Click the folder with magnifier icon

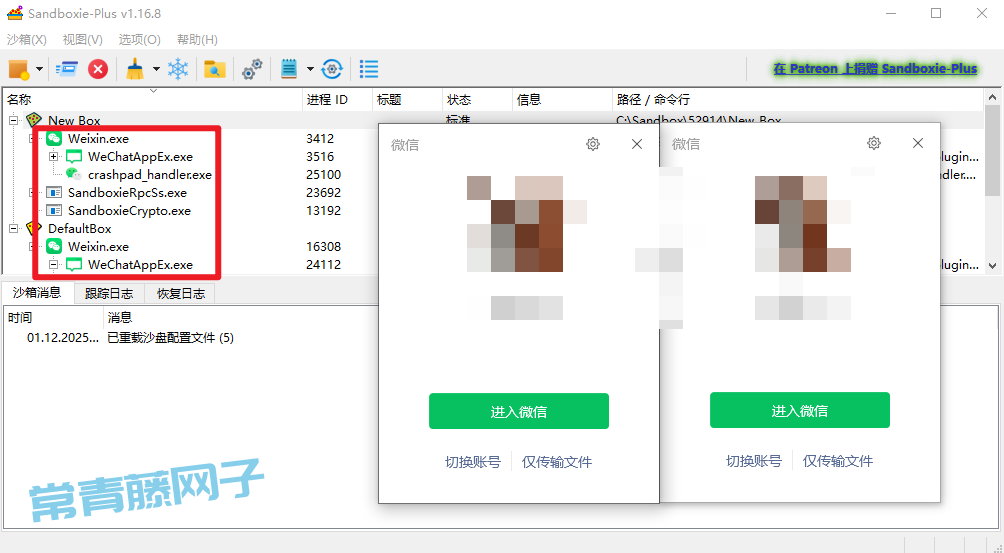tap(214, 69)
